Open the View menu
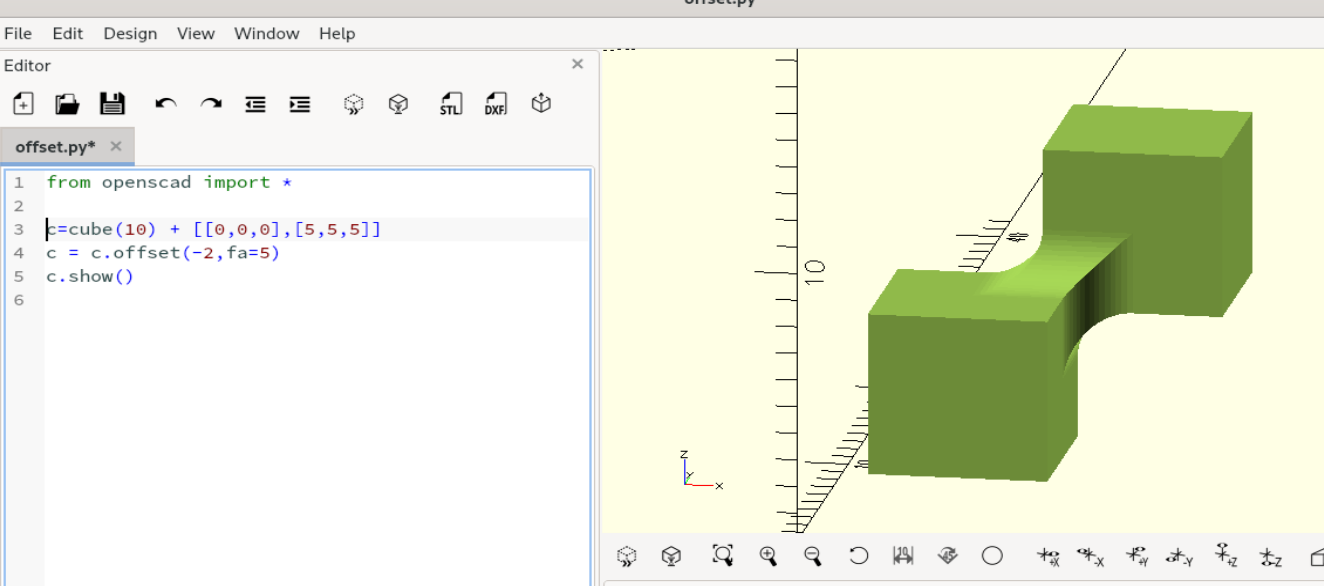1324x586 pixels. point(196,33)
